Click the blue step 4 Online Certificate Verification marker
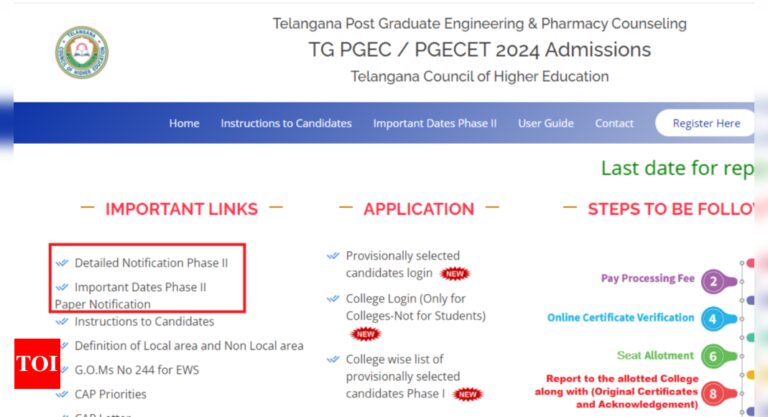 (x=718, y=319)
